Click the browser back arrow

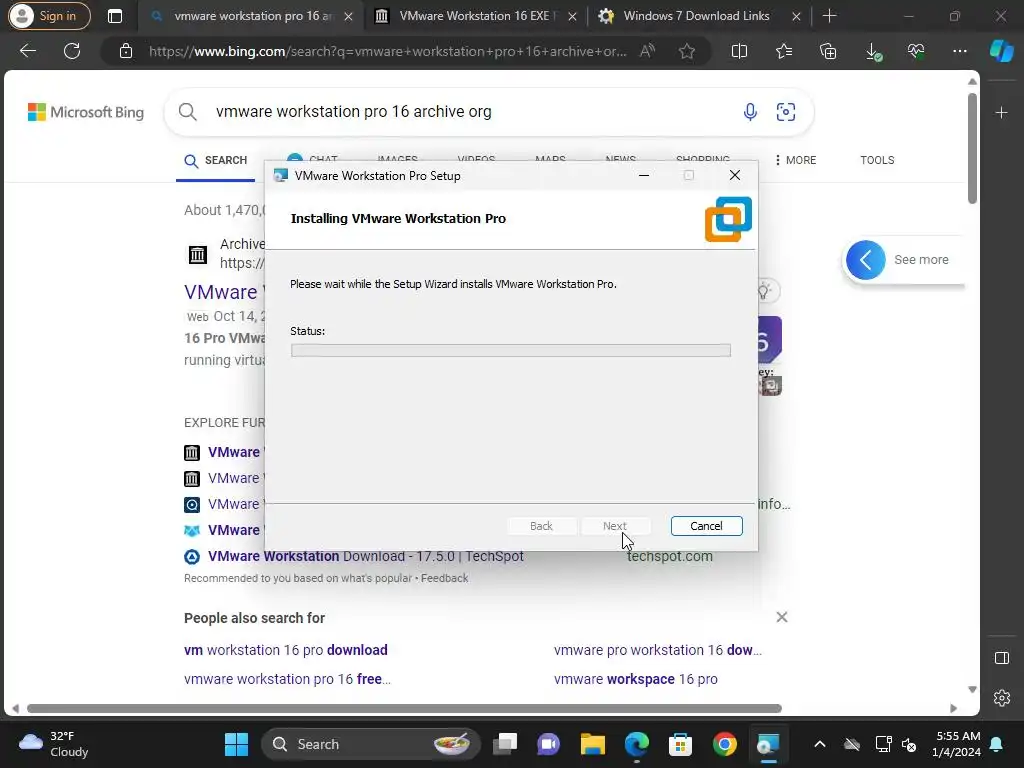(28, 51)
